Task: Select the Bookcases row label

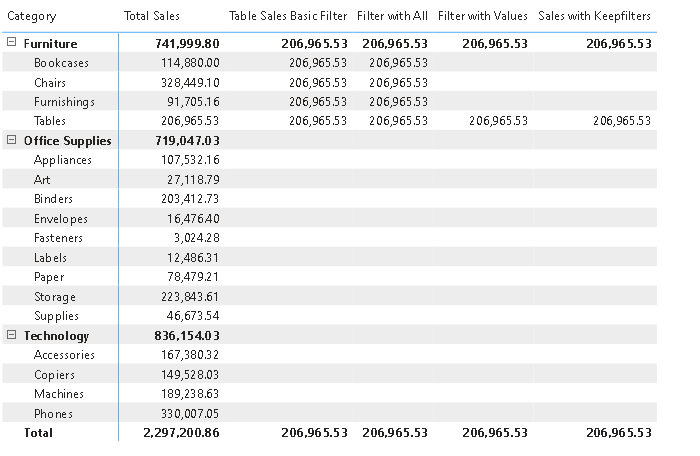Action: (61, 63)
